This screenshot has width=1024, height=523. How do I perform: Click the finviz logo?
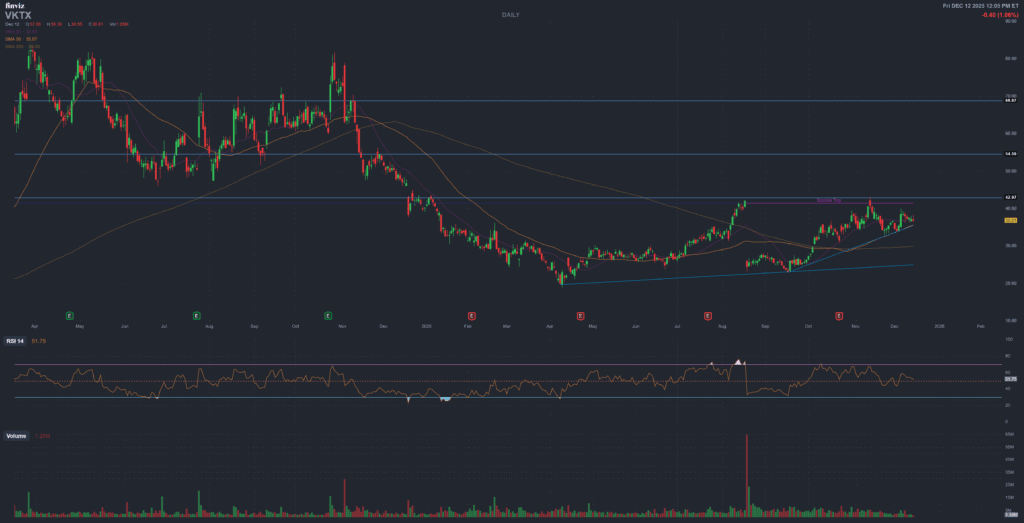click(x=17, y=6)
